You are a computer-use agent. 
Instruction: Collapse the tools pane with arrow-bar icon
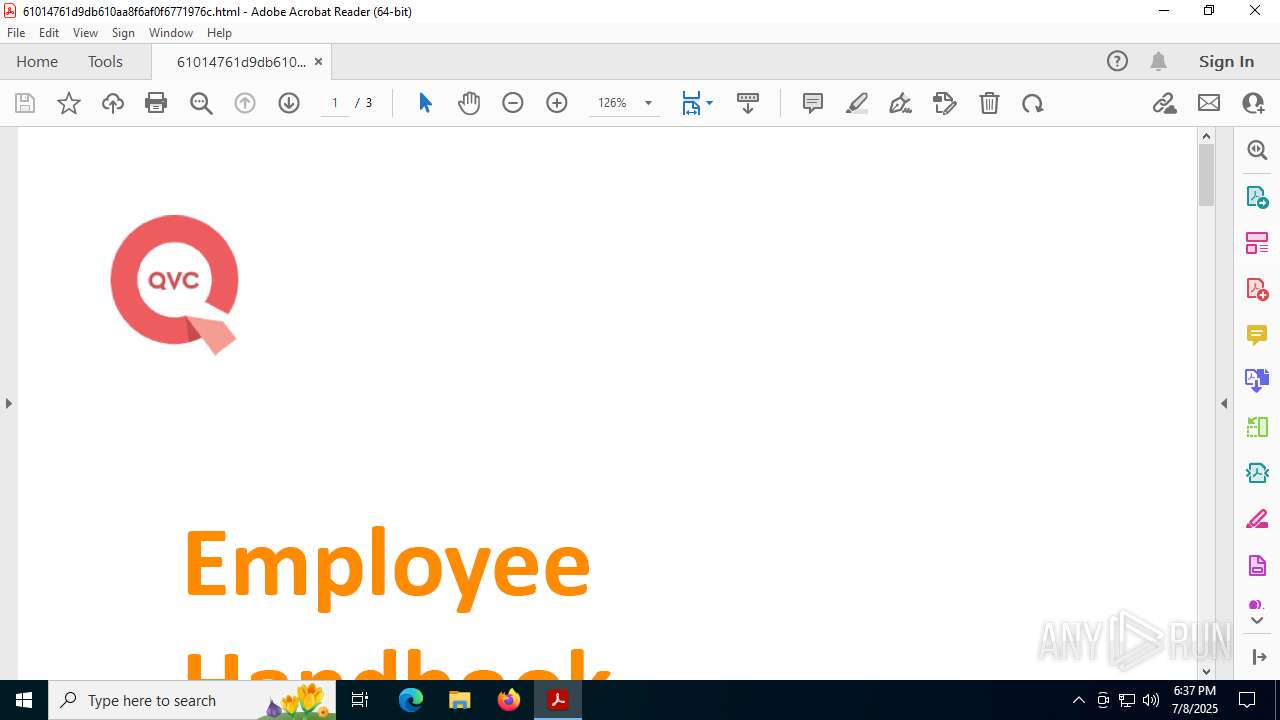pos(1258,657)
